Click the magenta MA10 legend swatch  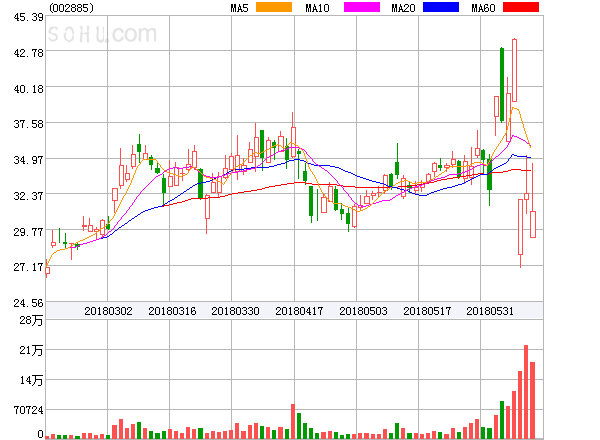point(362,7)
